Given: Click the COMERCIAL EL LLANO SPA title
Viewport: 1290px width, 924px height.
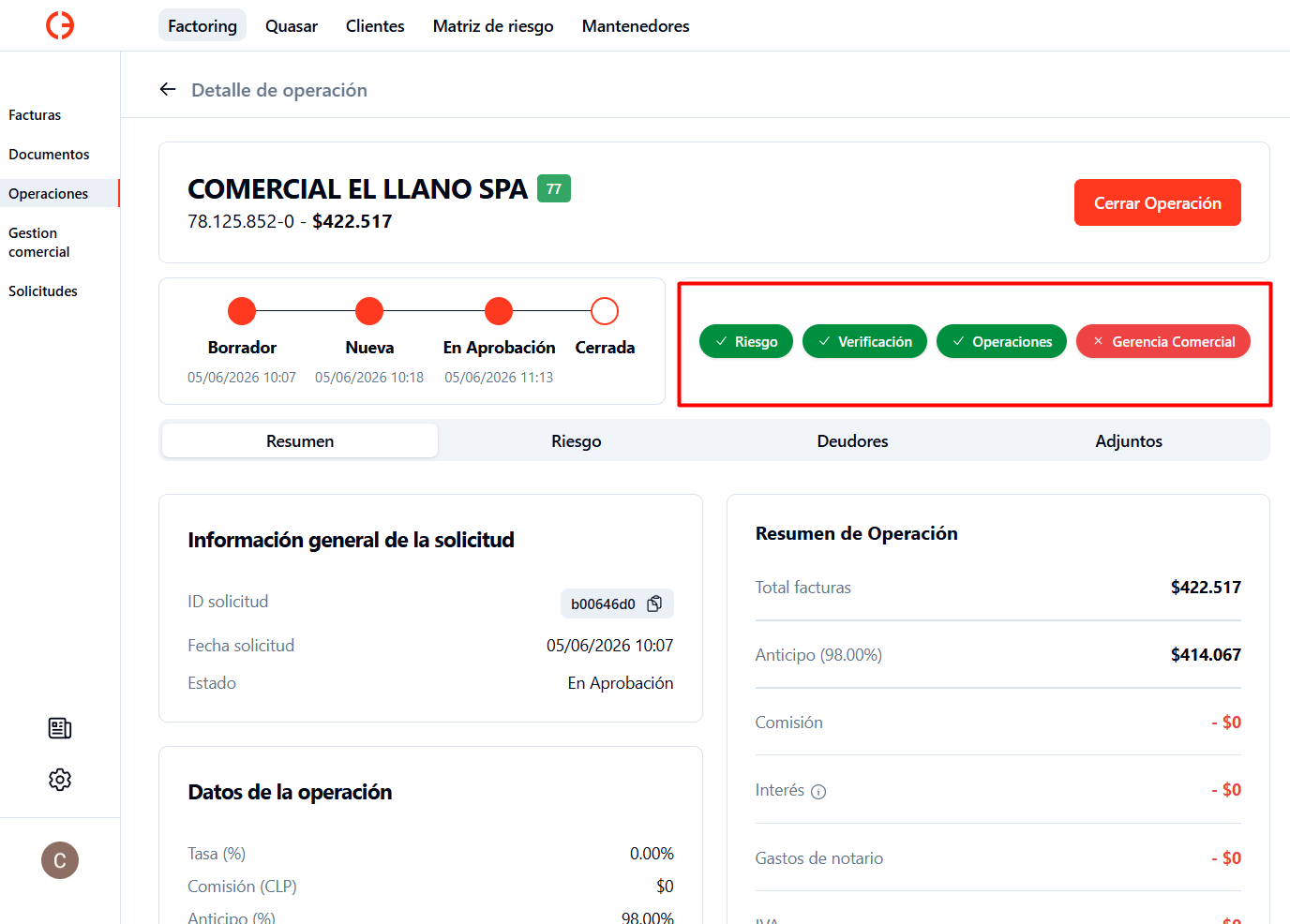Looking at the screenshot, I should click(357, 188).
